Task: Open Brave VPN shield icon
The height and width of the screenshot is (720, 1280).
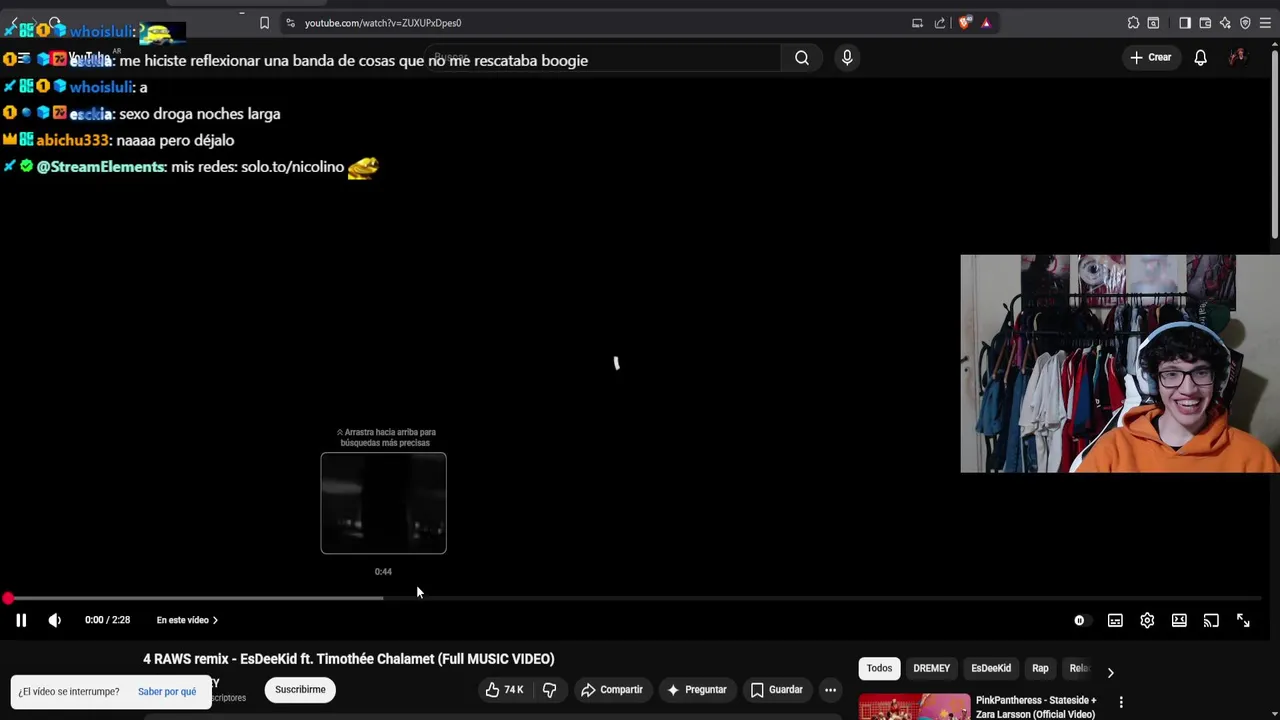Action: tap(1245, 23)
